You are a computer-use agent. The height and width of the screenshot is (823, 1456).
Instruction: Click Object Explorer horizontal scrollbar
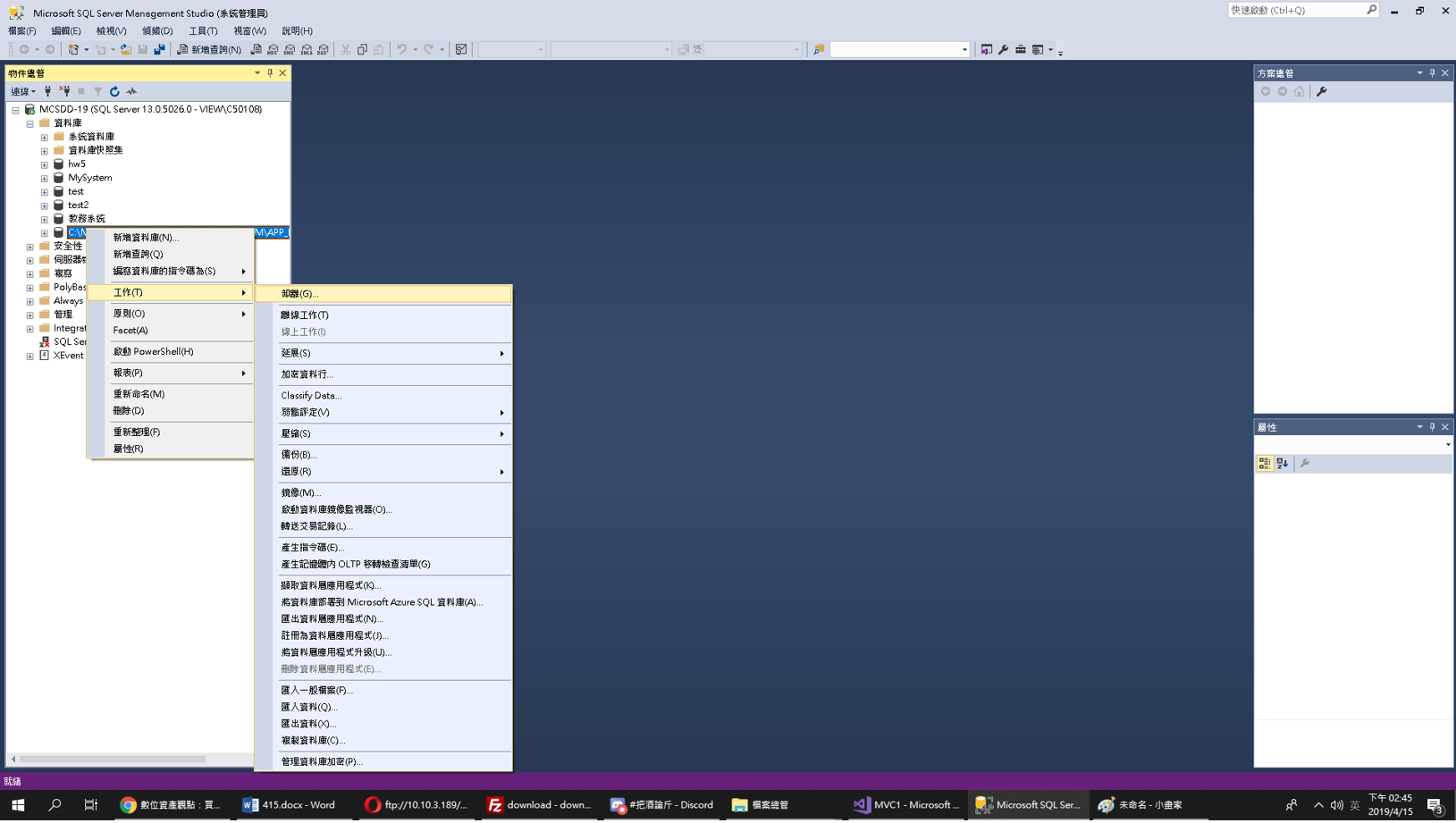(x=113, y=760)
